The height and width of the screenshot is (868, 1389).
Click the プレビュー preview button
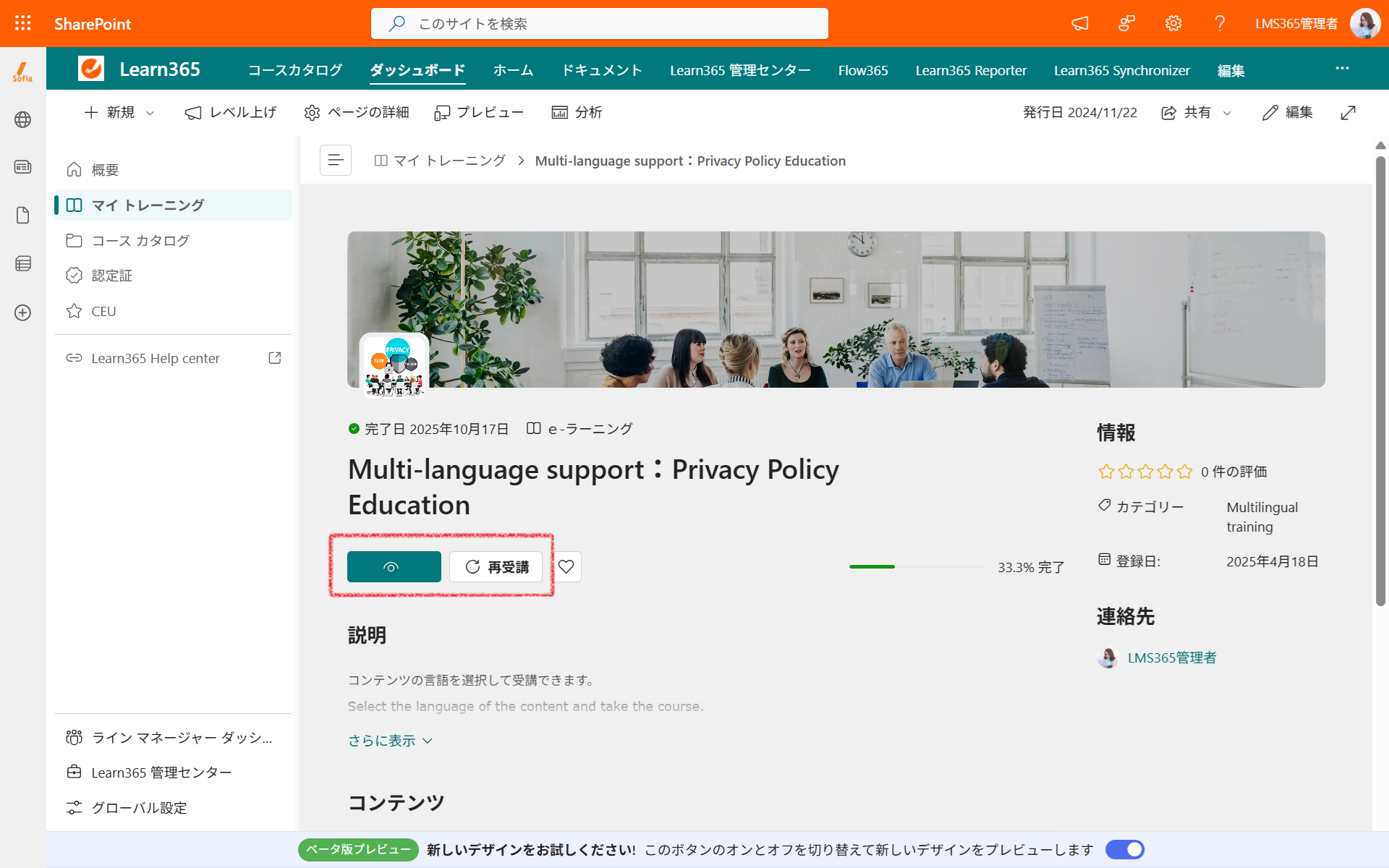click(x=478, y=113)
